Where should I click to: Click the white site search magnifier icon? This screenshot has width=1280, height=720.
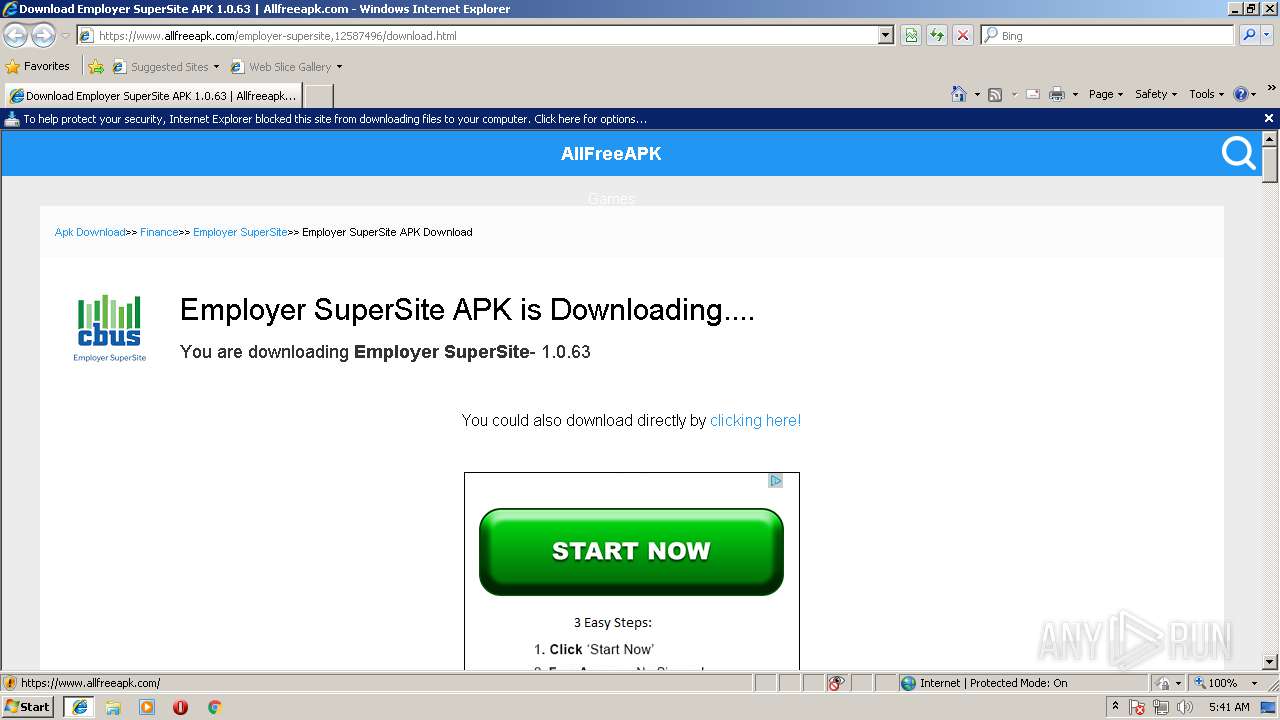click(1239, 153)
